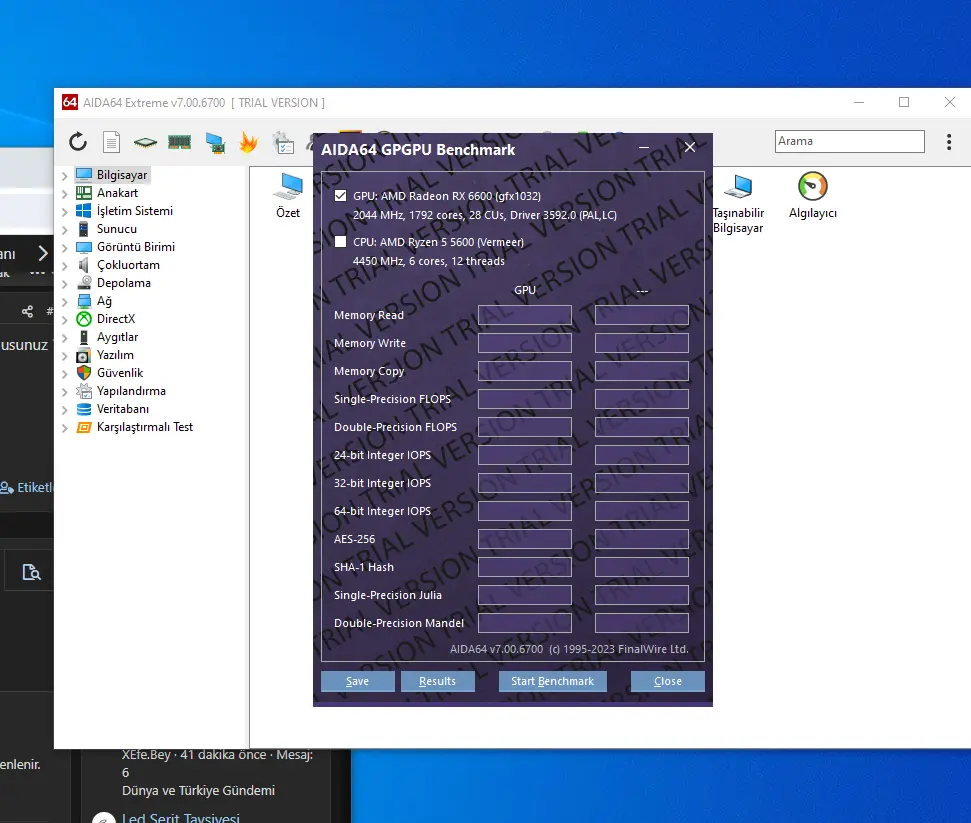Screen dimensions: 971x823
Task: Select Sunucu in the tree
Action: (116, 229)
